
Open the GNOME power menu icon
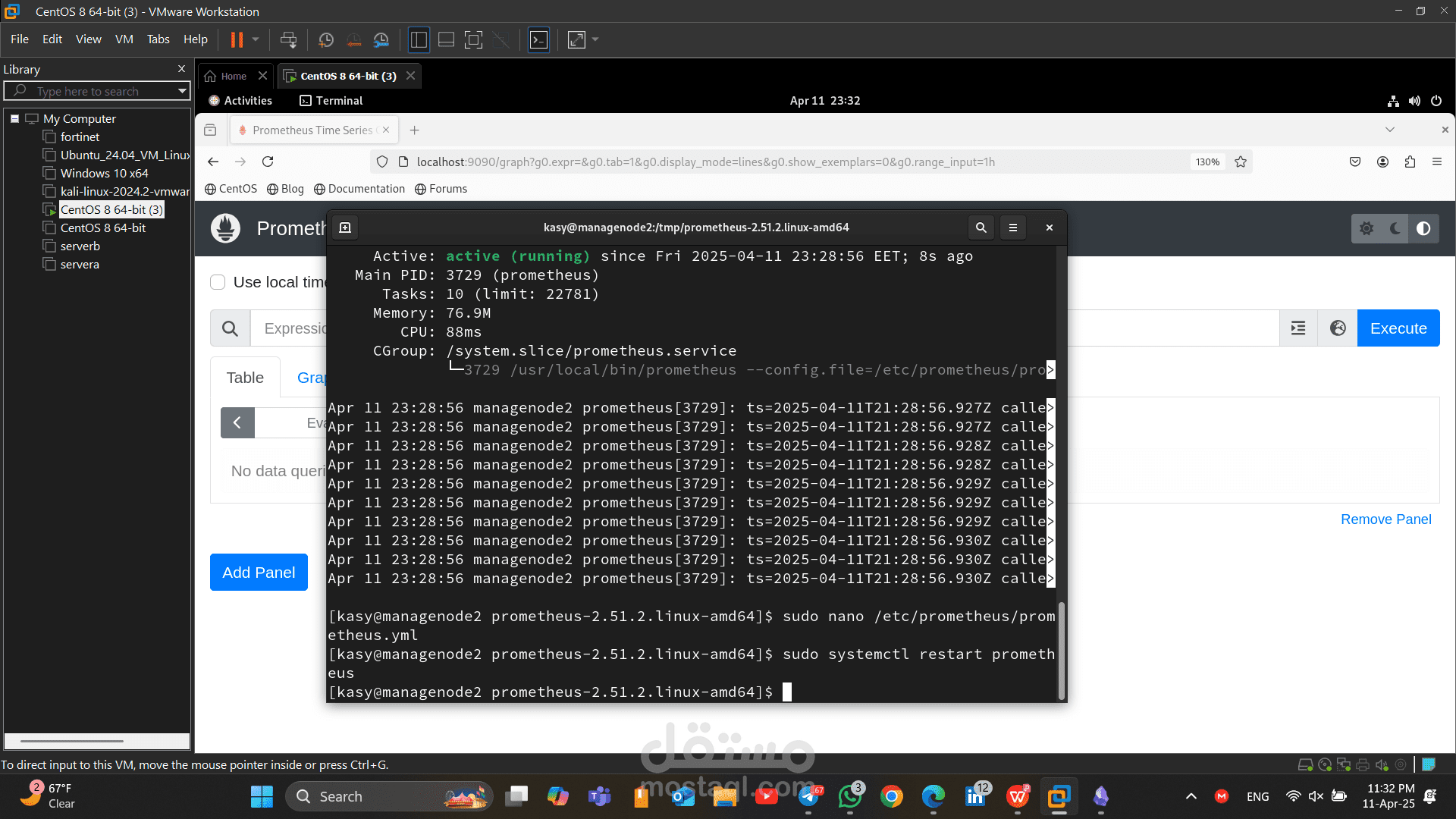1436,101
